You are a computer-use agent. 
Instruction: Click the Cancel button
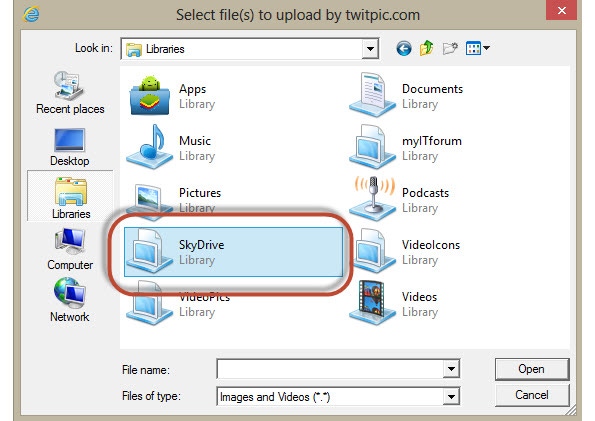(532, 395)
